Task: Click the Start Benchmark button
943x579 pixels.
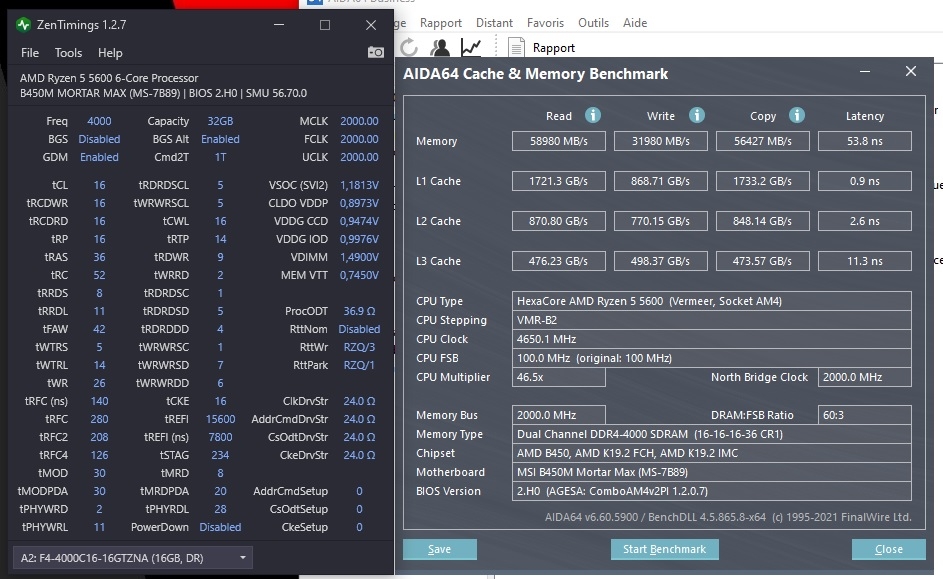Action: (664, 549)
